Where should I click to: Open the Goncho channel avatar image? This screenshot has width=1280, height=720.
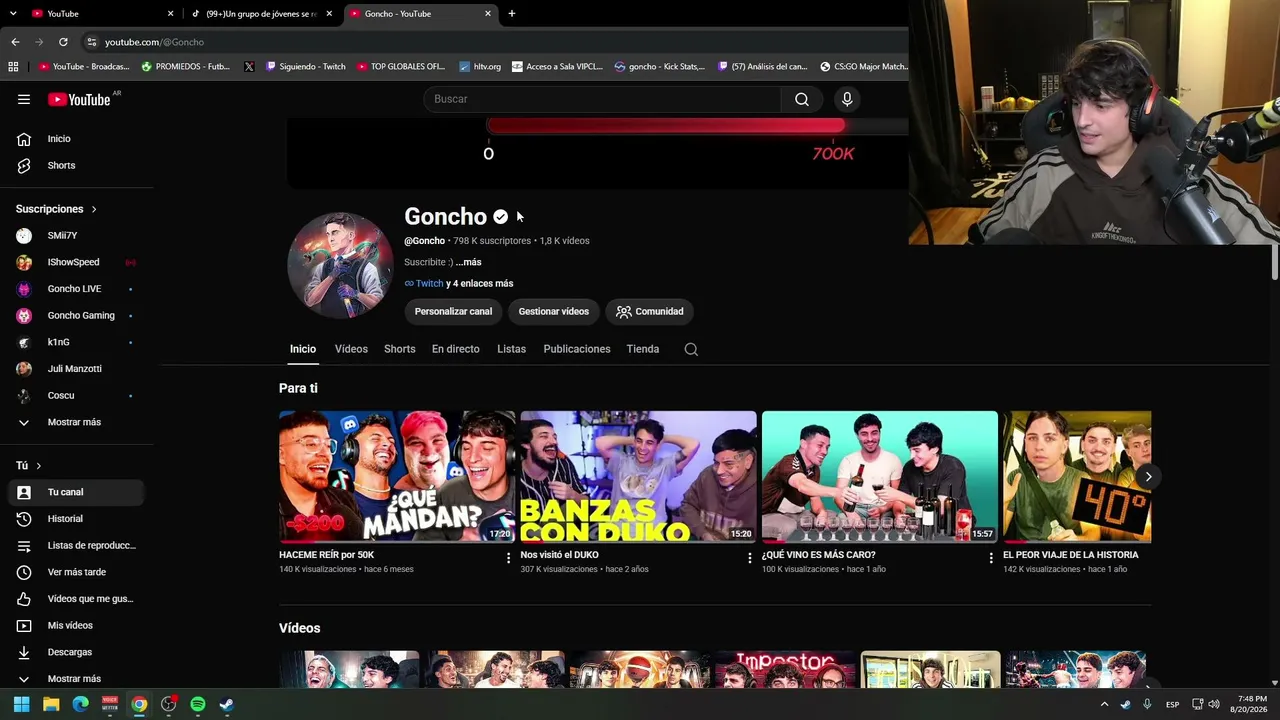pyautogui.click(x=340, y=265)
